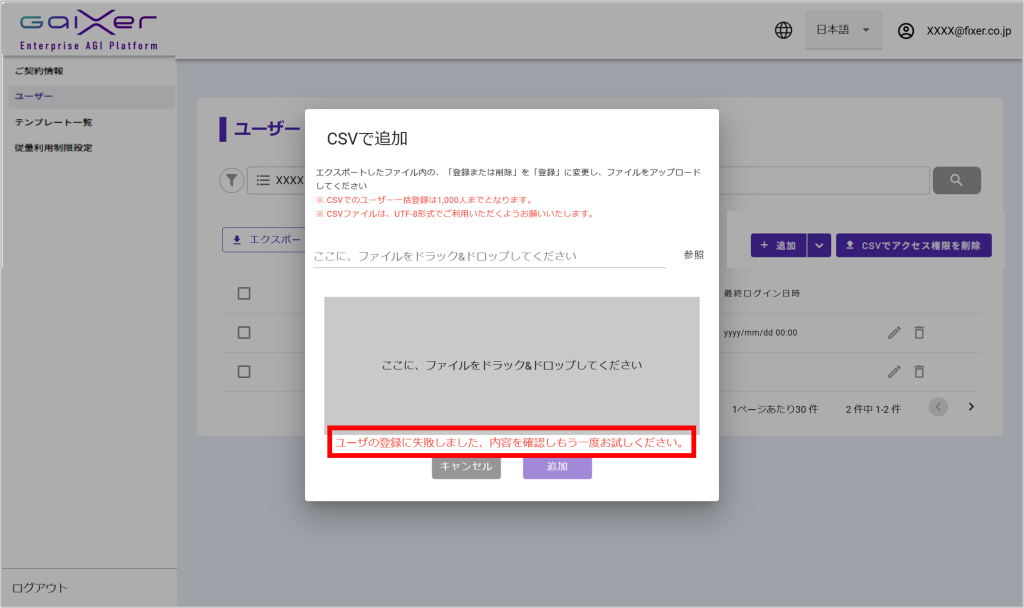
Task: Click the first row's trash delete icon
Action: (x=919, y=332)
